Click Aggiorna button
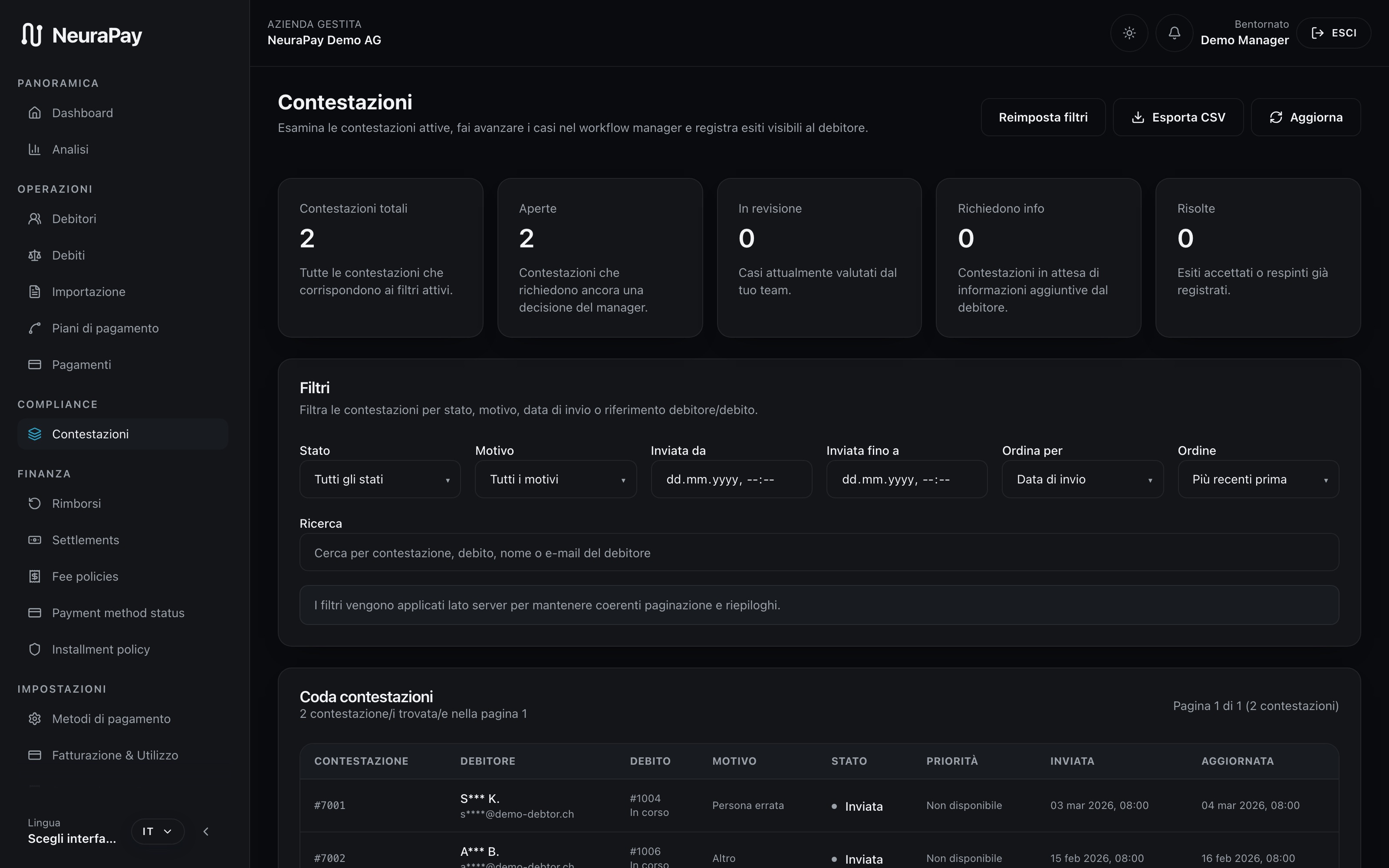 tap(1306, 117)
